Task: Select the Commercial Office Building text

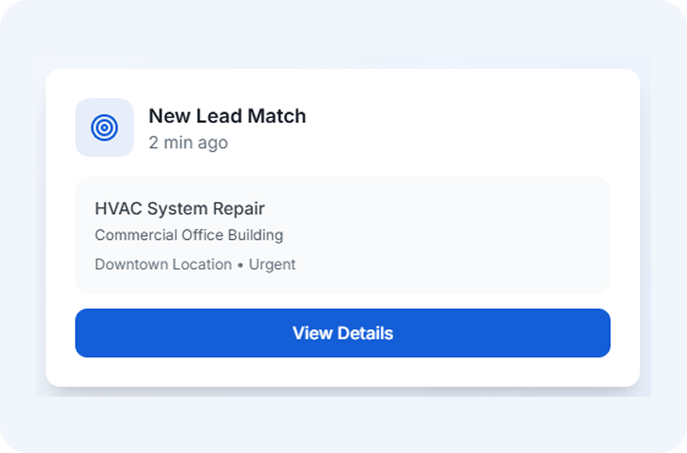Action: (189, 236)
